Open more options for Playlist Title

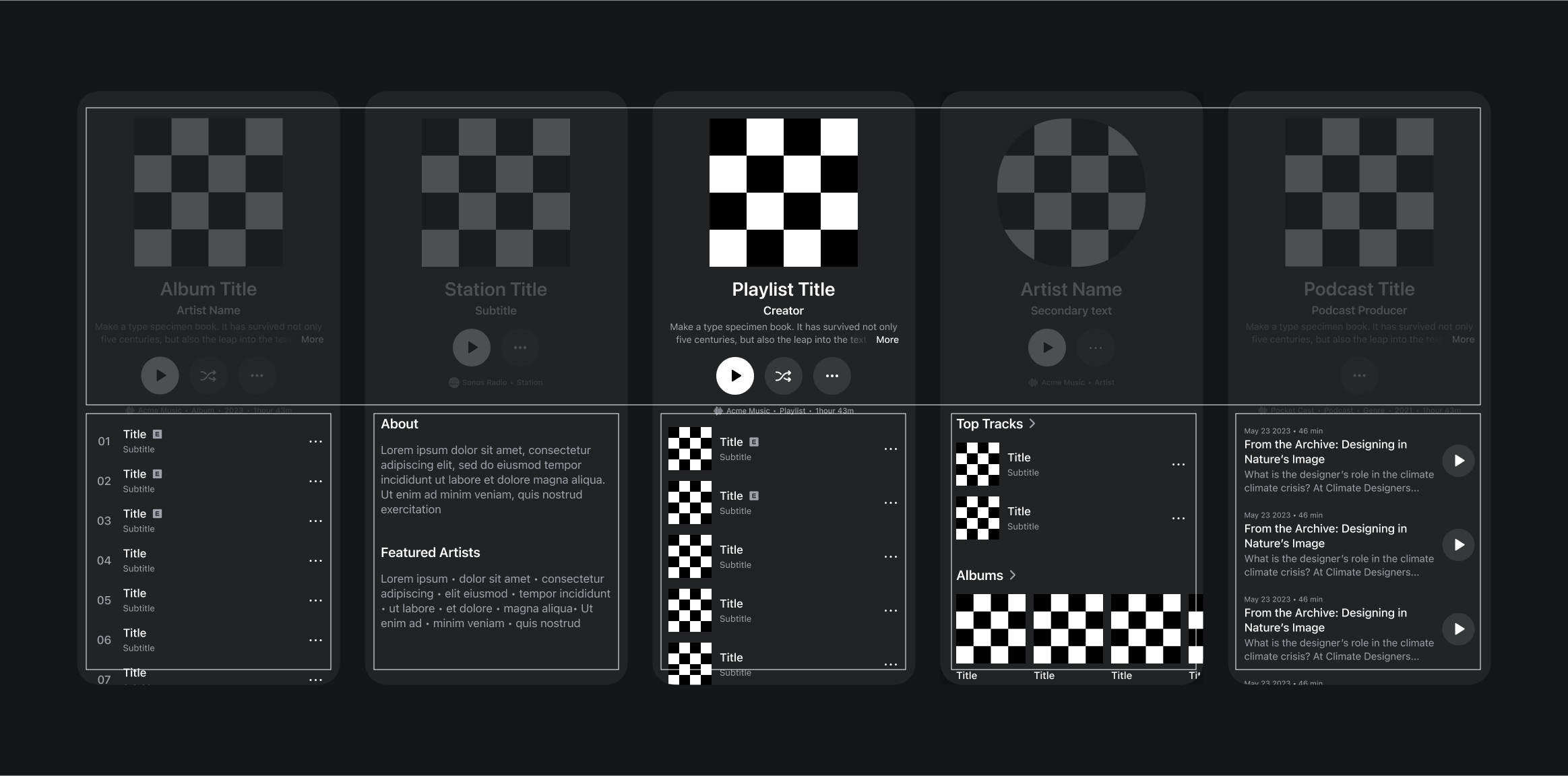[x=832, y=376]
